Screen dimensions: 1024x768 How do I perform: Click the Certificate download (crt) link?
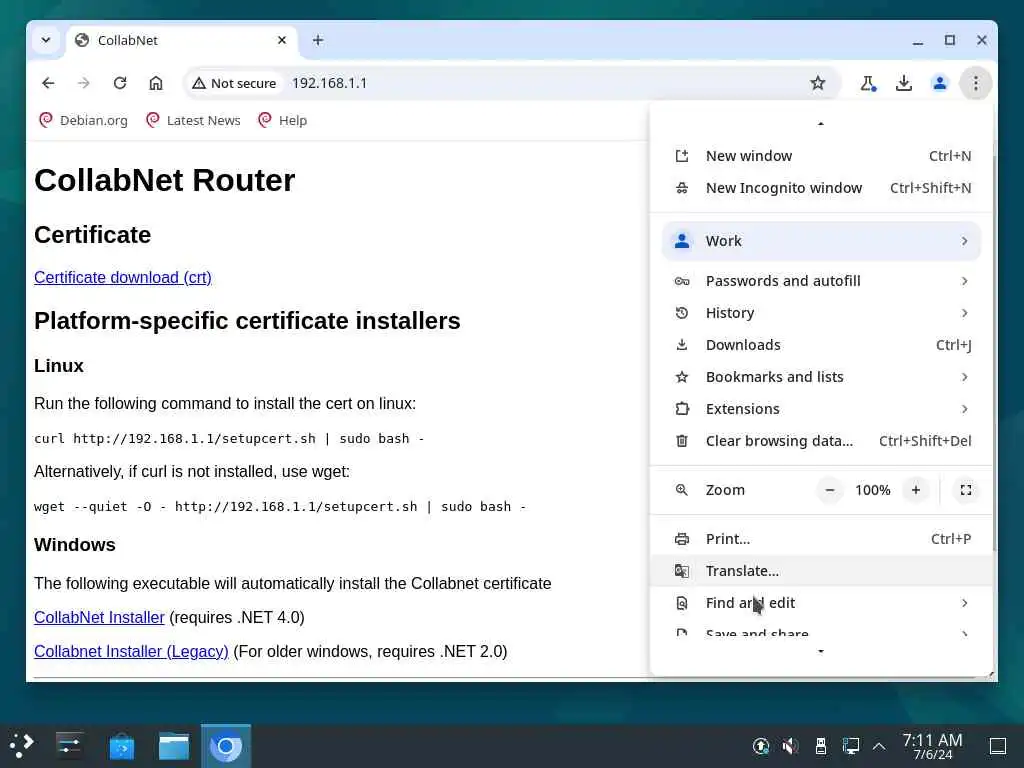tap(123, 277)
